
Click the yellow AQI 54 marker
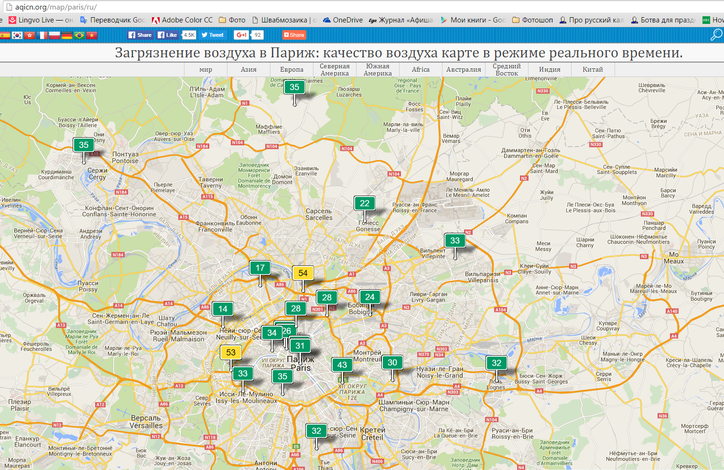(303, 273)
